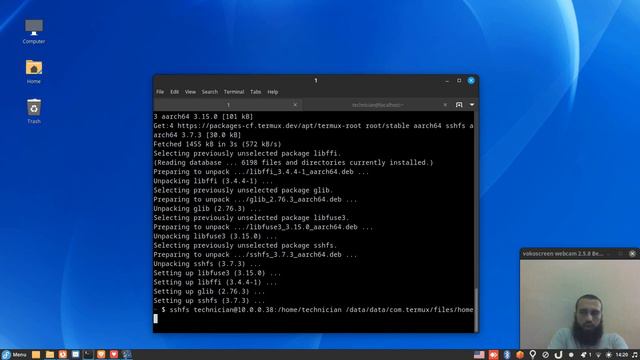The height and width of the screenshot is (360, 640).
Task: Open the red Vivaldi taskbar icon
Action: pos(114,355)
